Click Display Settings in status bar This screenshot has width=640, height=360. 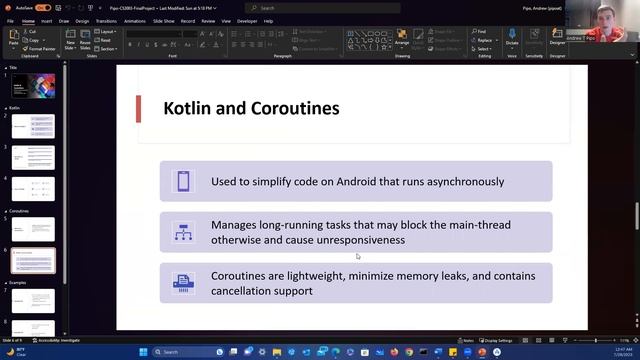point(496,340)
